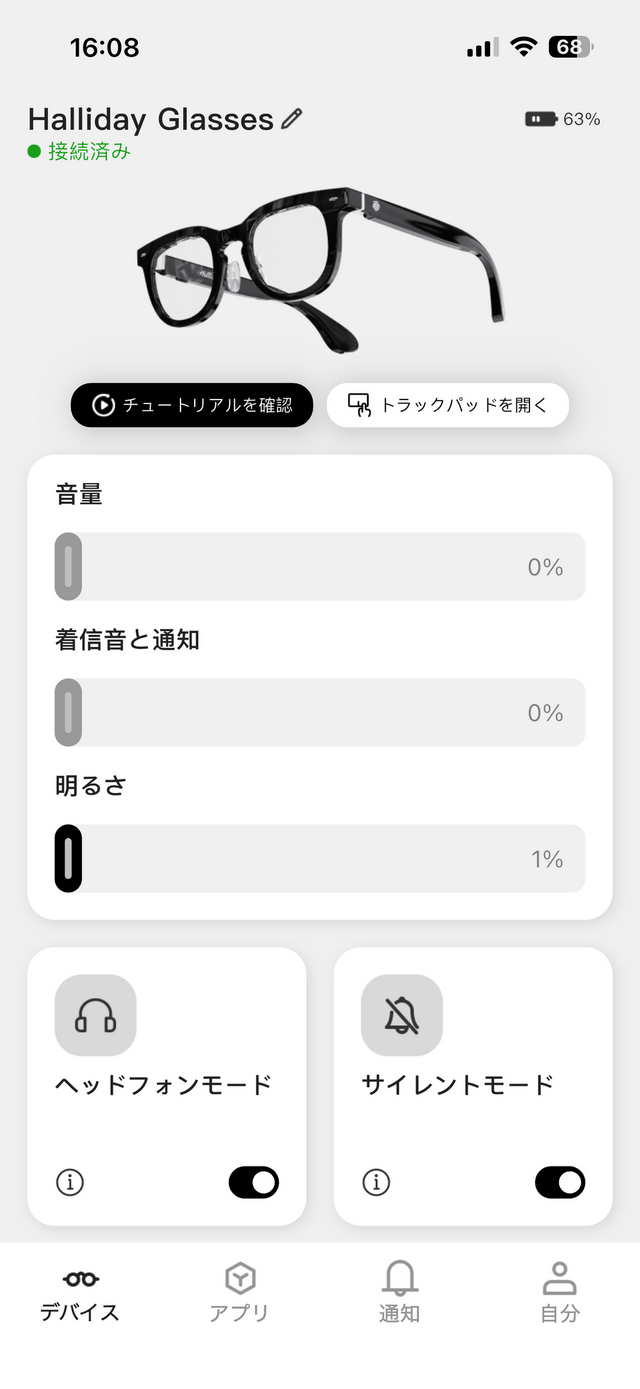This screenshot has height=1389, width=640.
Task: Tap the glasses battery indicator icon
Action: (x=541, y=119)
